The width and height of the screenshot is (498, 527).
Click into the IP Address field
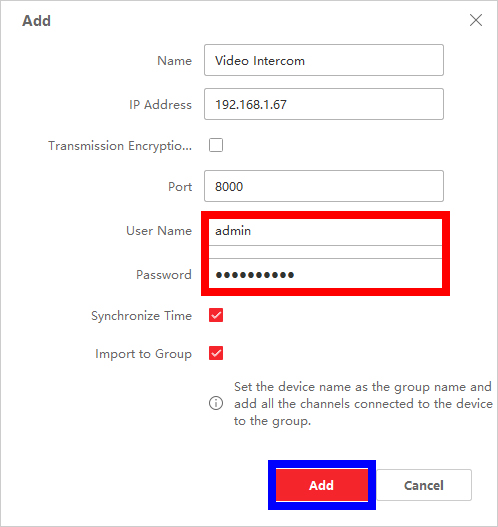pos(324,104)
